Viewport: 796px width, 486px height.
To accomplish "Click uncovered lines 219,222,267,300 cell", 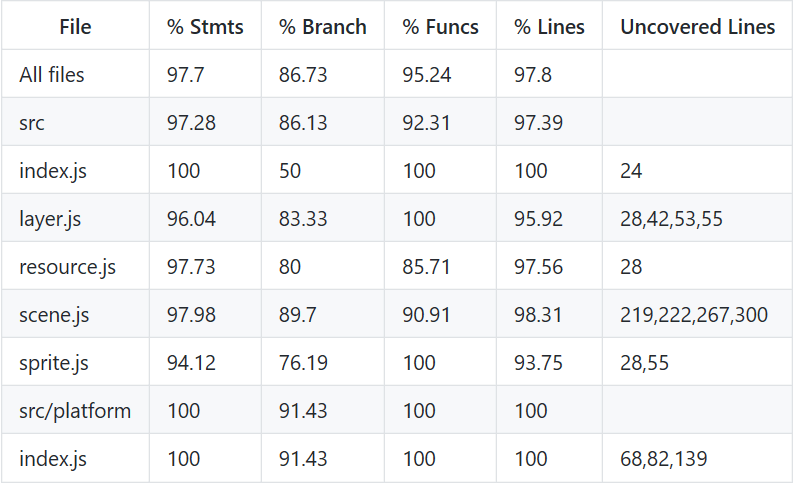I will tap(693, 315).
